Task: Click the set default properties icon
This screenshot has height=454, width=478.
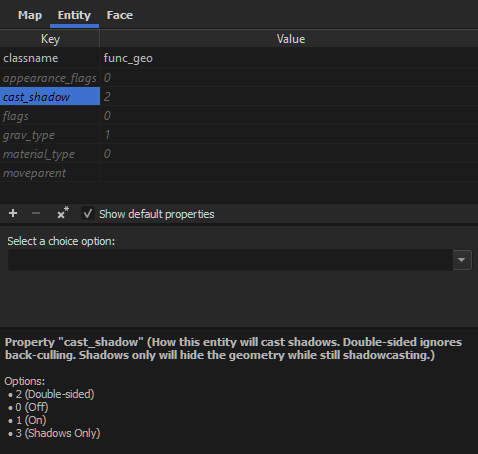Action: pyautogui.click(x=63, y=213)
